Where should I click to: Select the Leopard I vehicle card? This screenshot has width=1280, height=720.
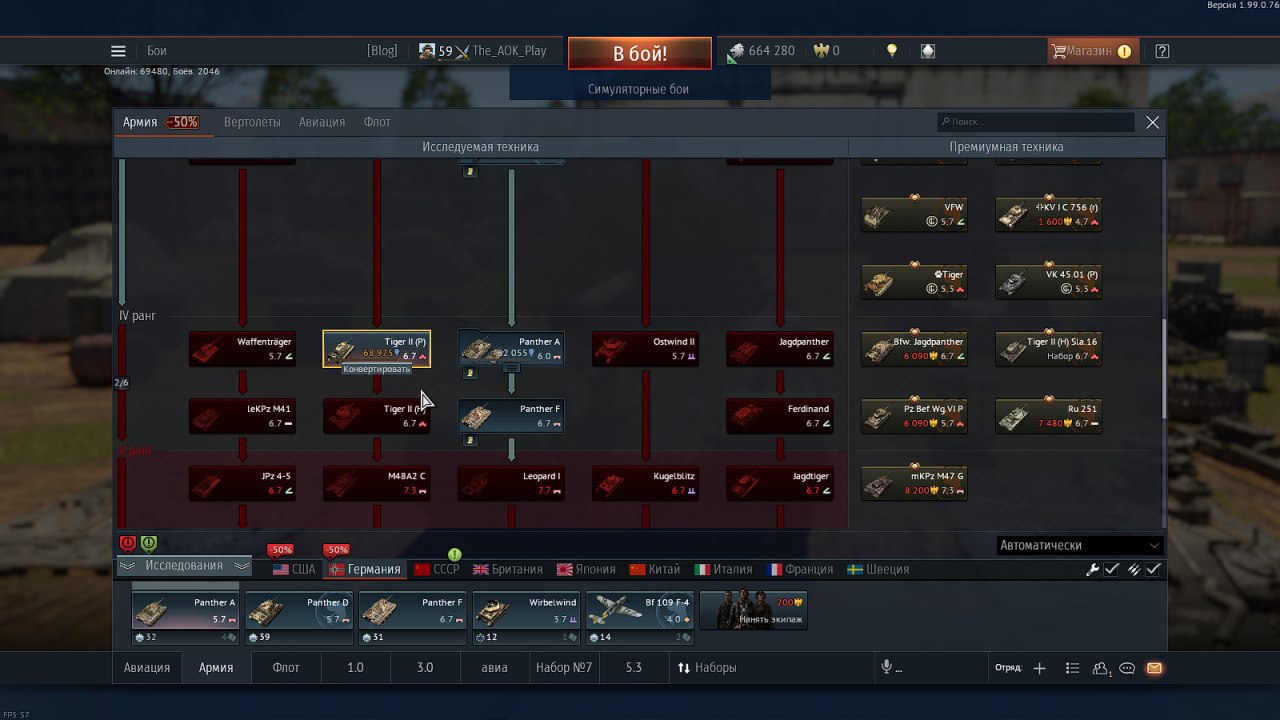click(511, 483)
